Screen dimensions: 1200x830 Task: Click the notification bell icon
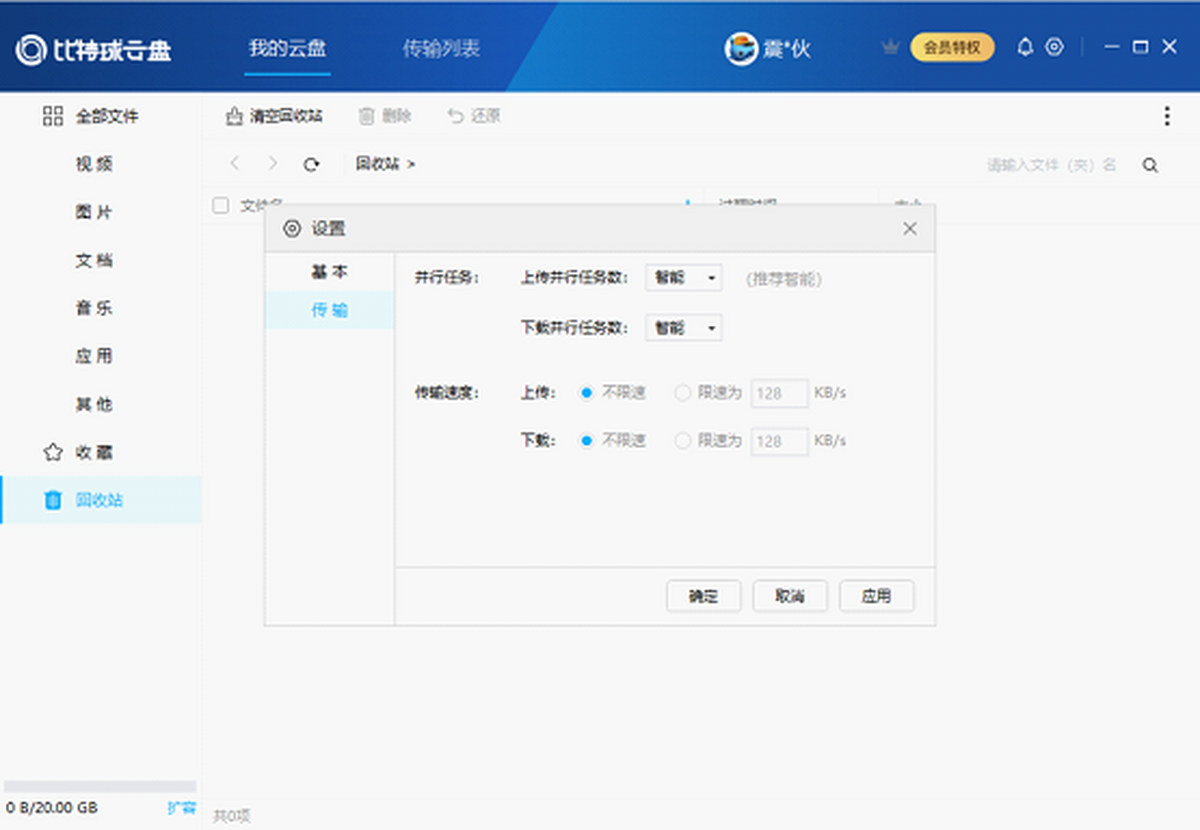(x=1024, y=47)
